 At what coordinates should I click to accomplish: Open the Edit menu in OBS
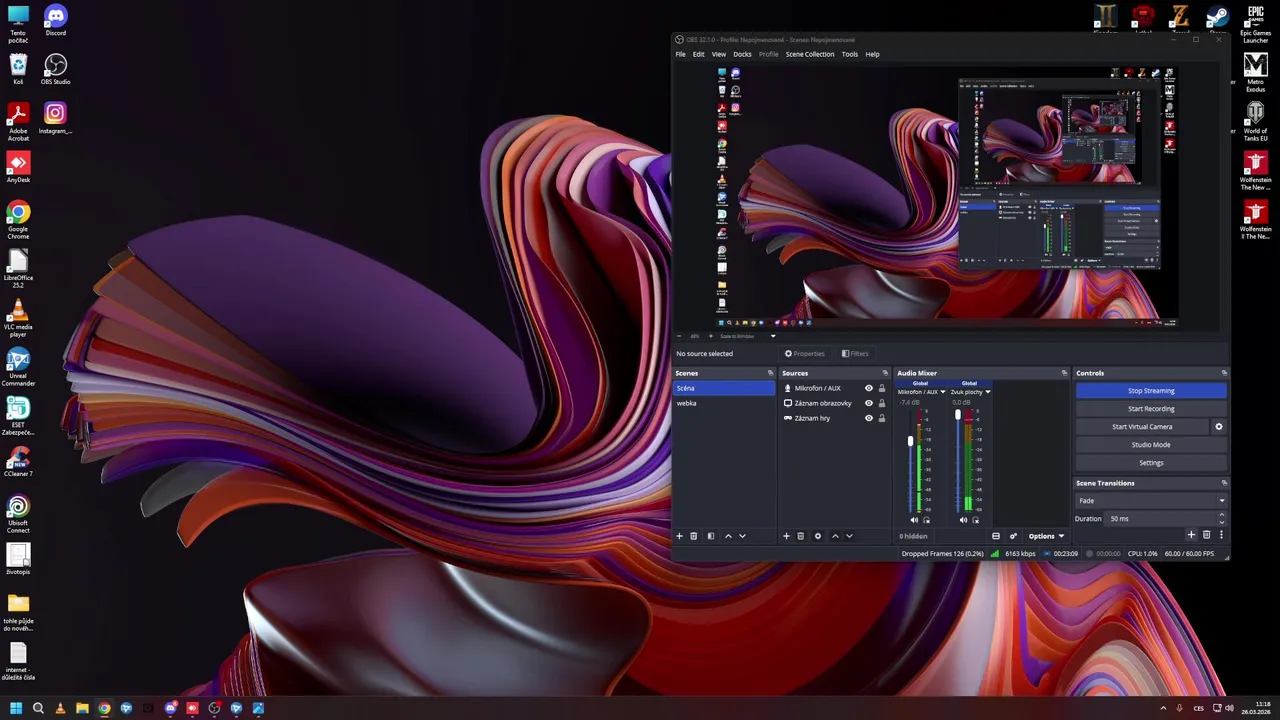699,54
